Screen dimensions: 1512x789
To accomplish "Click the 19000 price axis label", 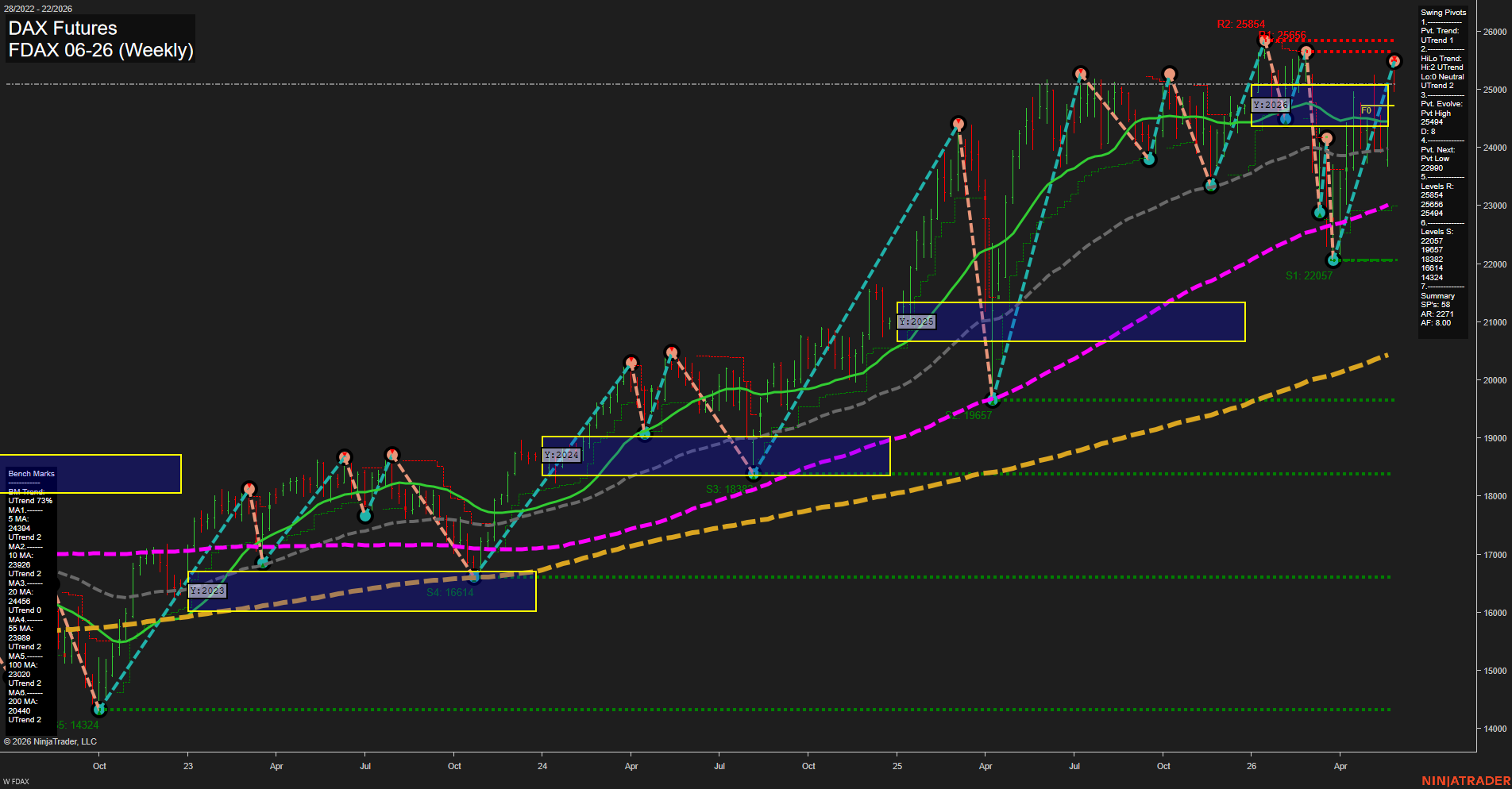I will [x=1495, y=438].
